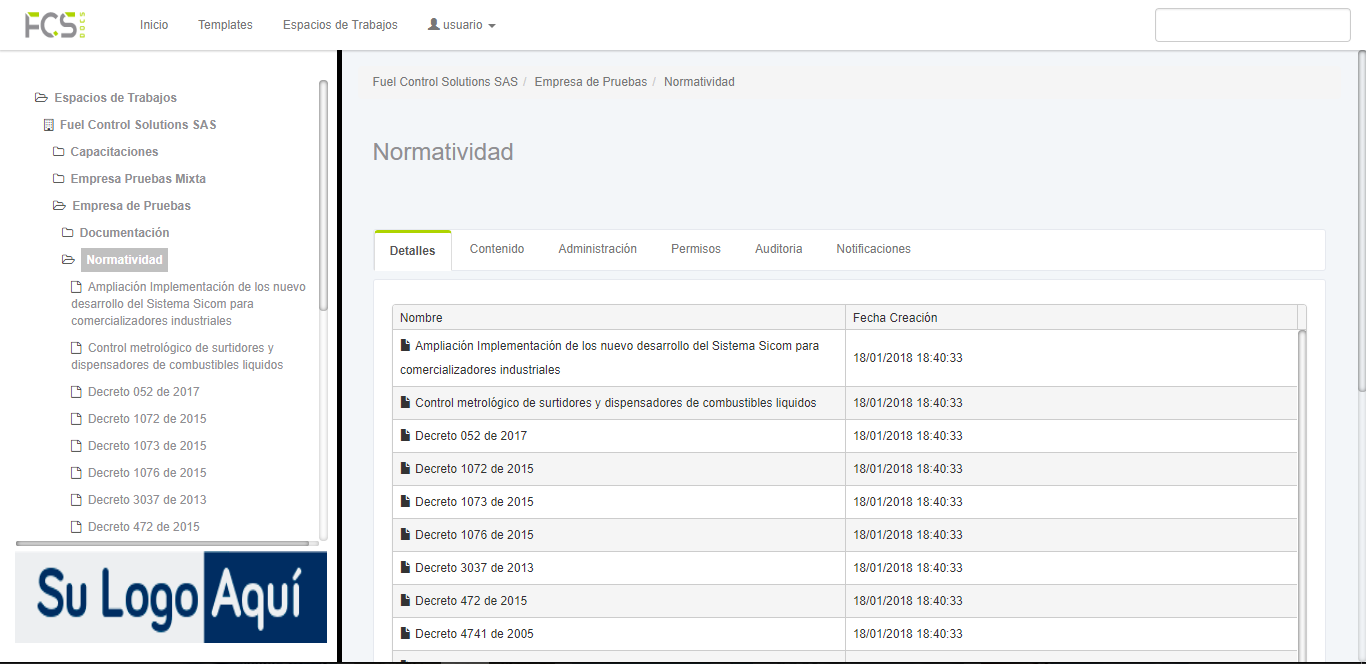Collapse the Empresa de Pruebas folder
This screenshot has height=664, width=1366.
click(59, 206)
